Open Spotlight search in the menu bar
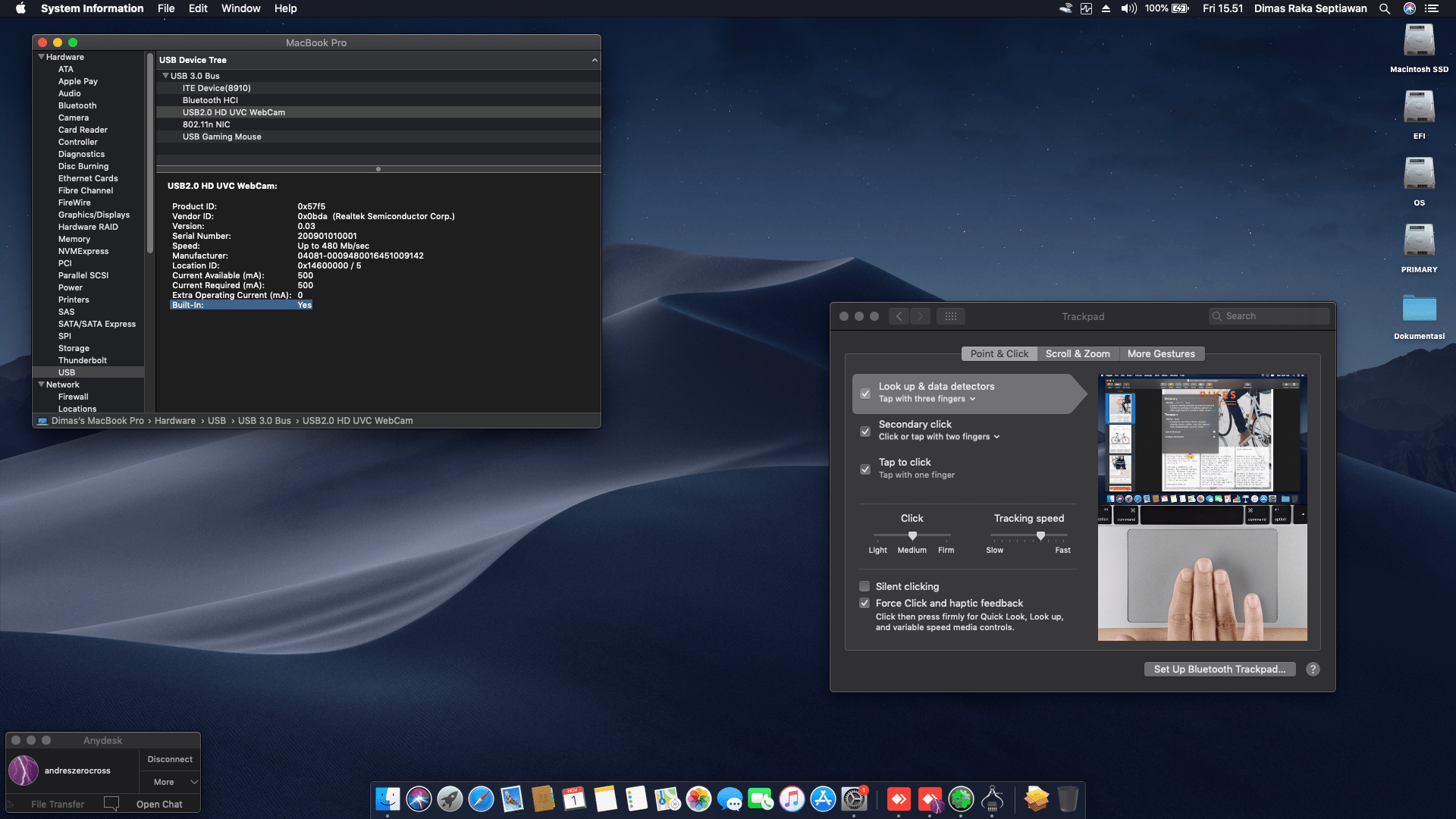Viewport: 1456px width, 819px height. pyautogui.click(x=1385, y=8)
